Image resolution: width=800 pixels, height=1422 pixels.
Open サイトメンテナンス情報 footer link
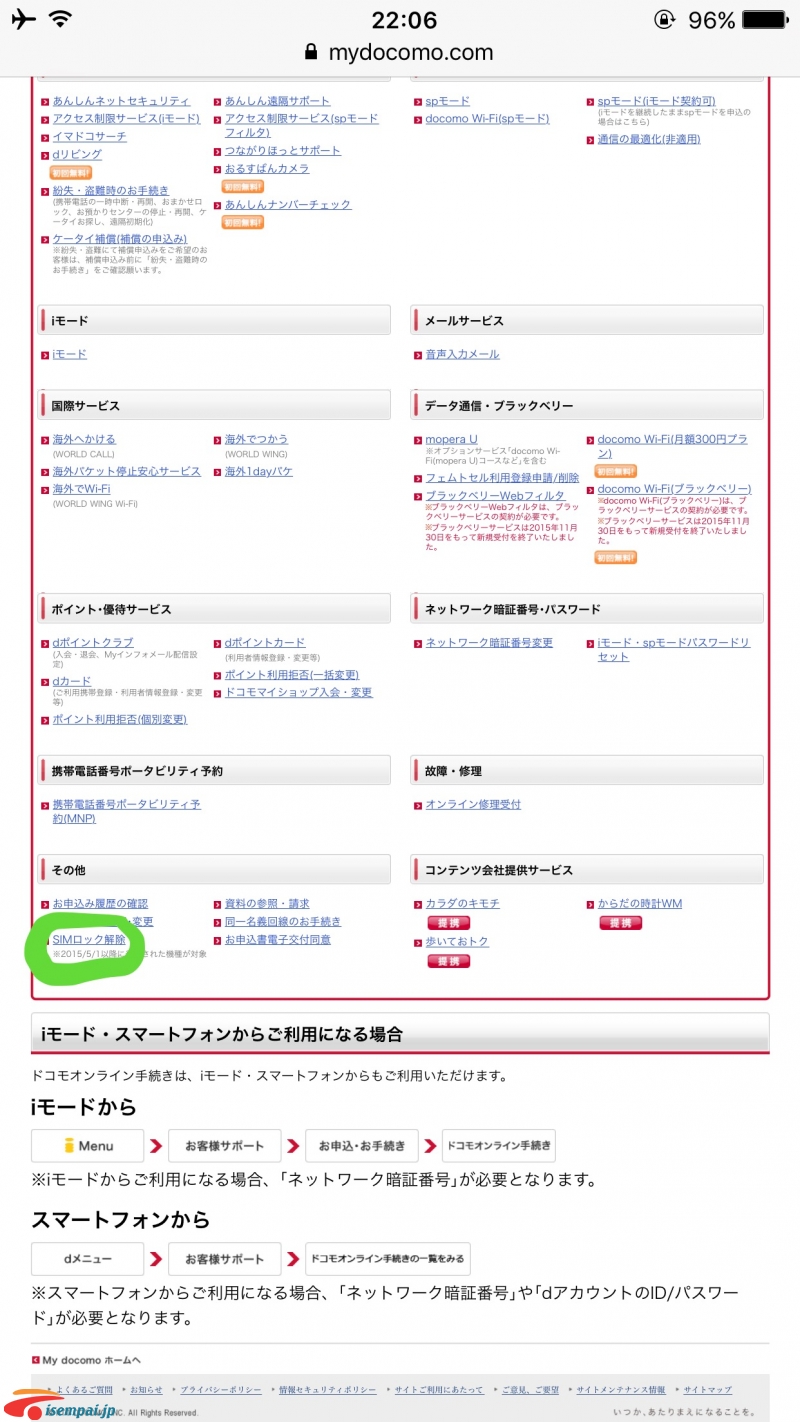point(620,1390)
